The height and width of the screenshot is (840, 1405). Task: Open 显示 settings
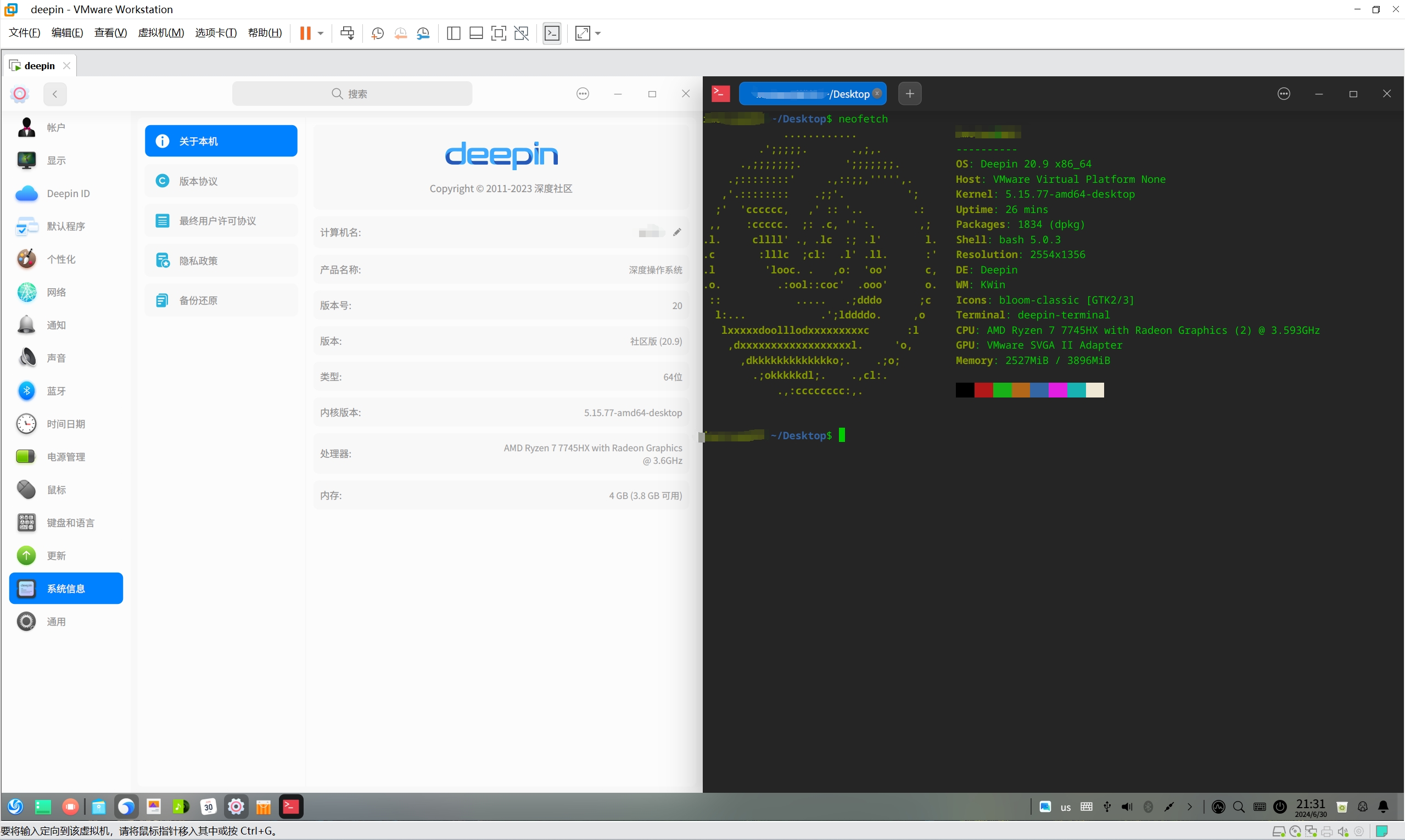66,160
